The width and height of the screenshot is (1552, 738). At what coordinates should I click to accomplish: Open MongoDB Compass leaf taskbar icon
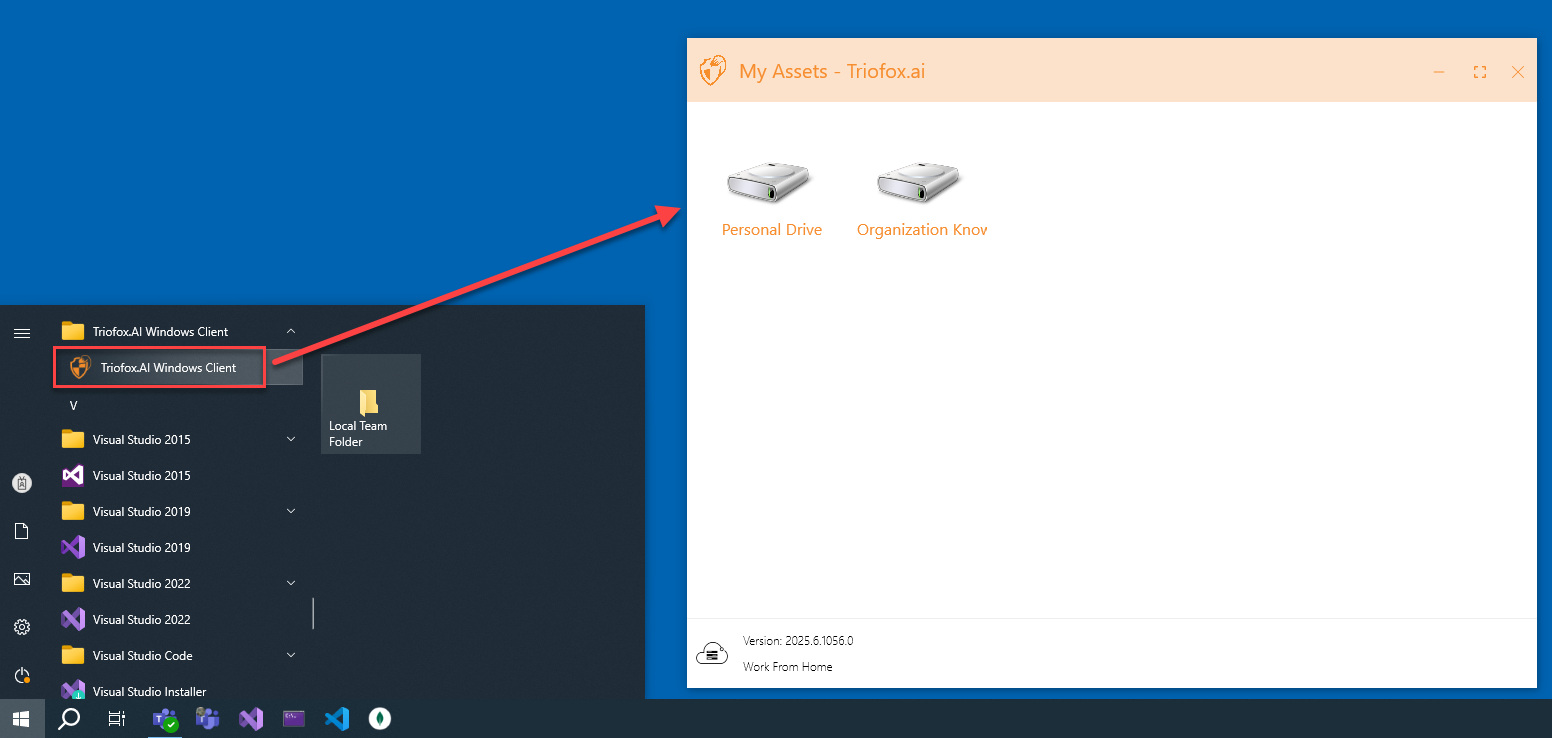[380, 718]
